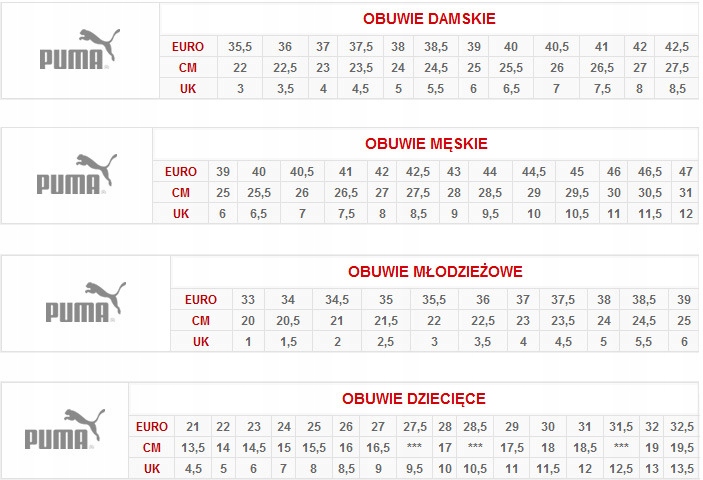Select the 'OBUWIE DZIECIĘCE' heading
703x480 pixels.
click(413, 399)
